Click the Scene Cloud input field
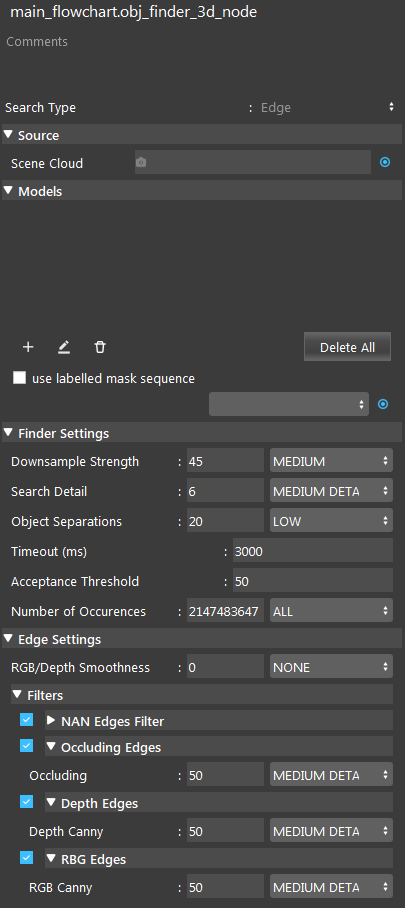Image resolution: width=405 pixels, height=908 pixels. (x=253, y=163)
